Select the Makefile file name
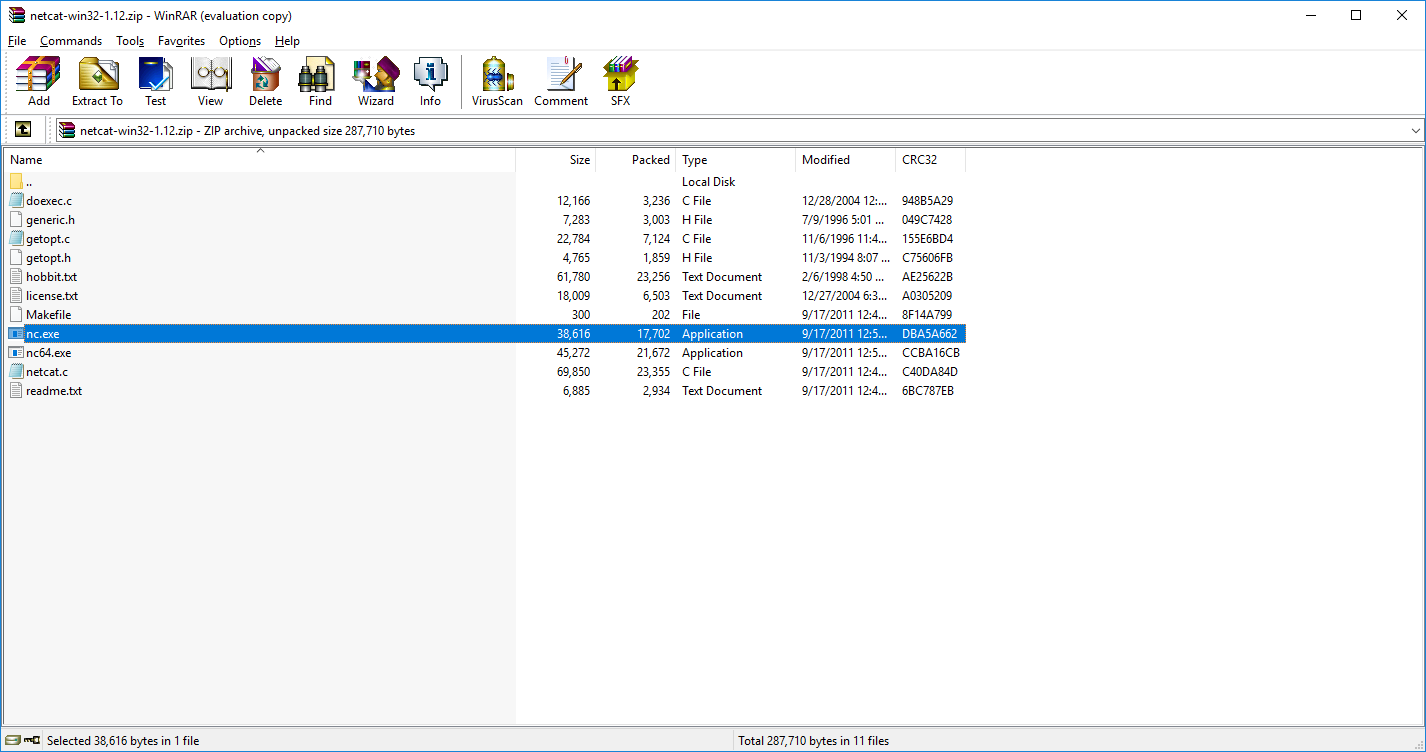This screenshot has height=752, width=1426. click(49, 315)
